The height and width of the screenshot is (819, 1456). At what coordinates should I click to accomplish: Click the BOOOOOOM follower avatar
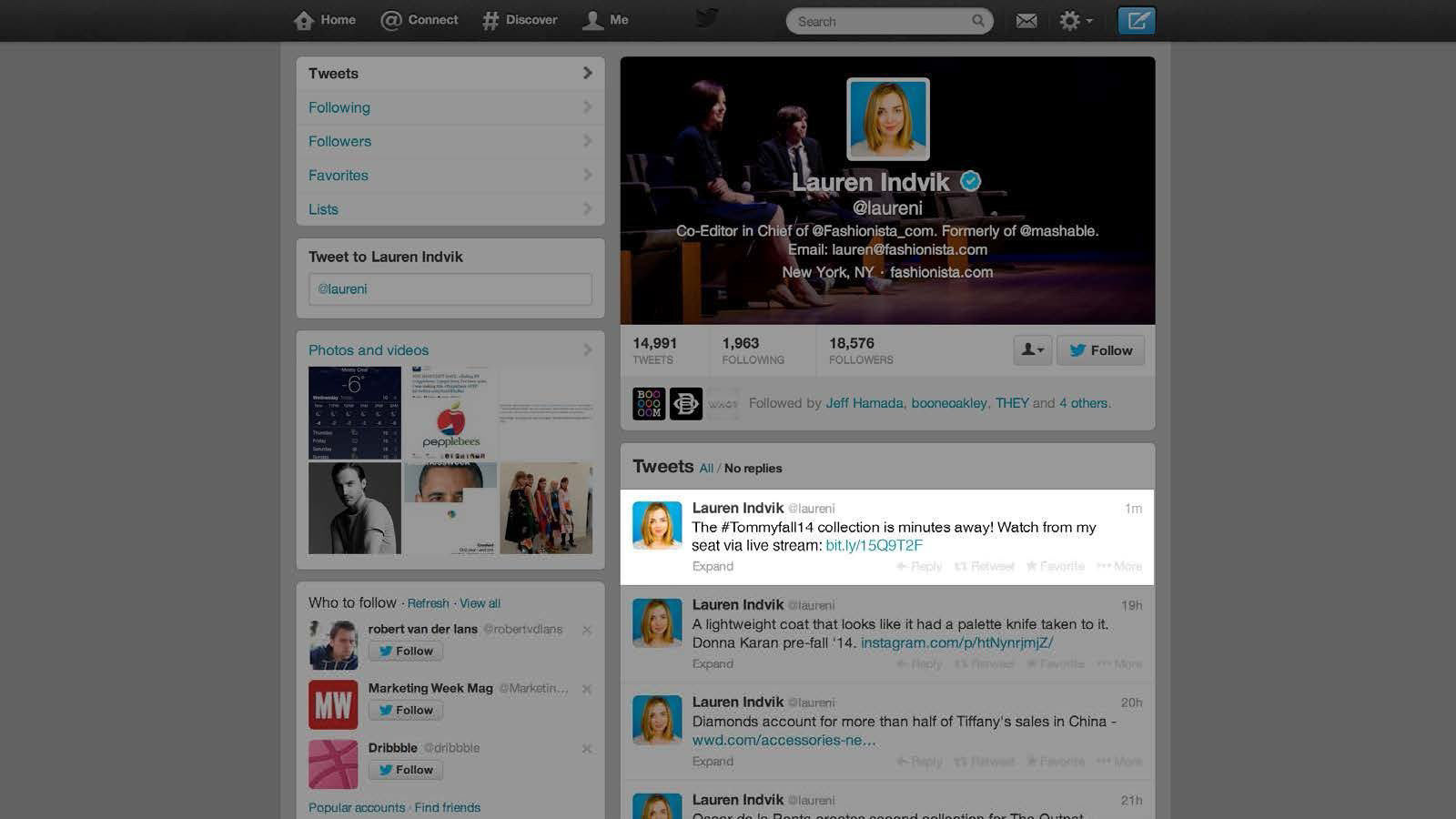[649, 403]
